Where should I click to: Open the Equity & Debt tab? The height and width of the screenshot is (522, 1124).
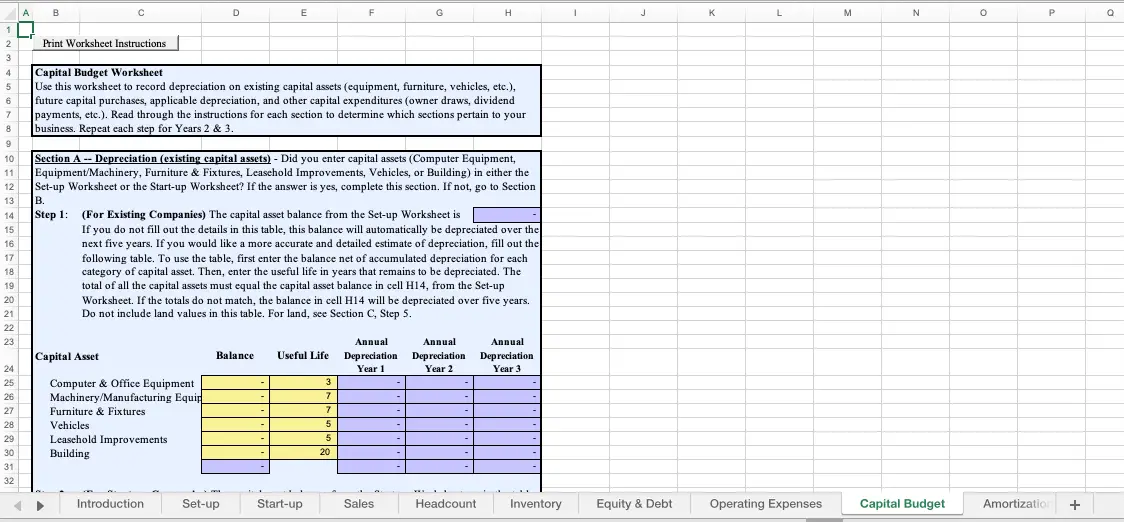[634, 504]
